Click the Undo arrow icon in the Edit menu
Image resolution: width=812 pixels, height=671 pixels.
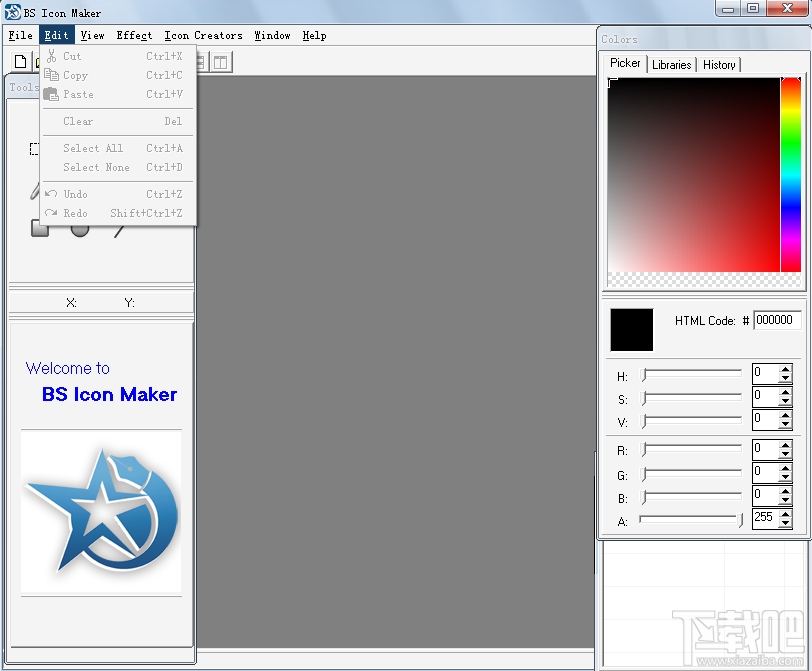[50, 193]
